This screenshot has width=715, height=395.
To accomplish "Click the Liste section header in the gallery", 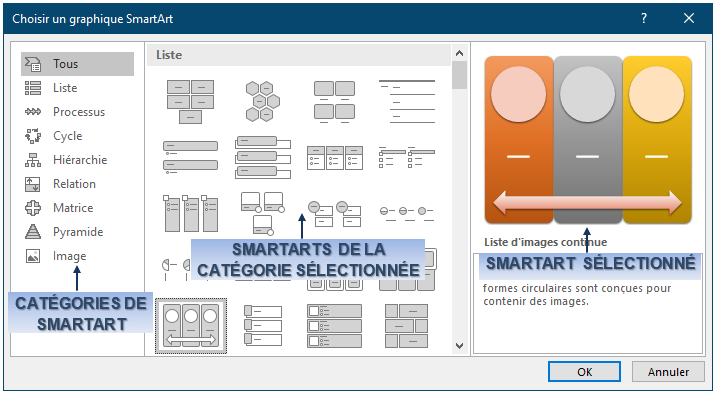I will [x=299, y=55].
